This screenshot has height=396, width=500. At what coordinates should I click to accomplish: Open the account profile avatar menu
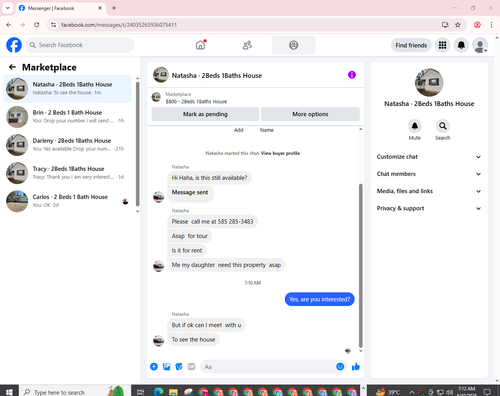point(480,45)
